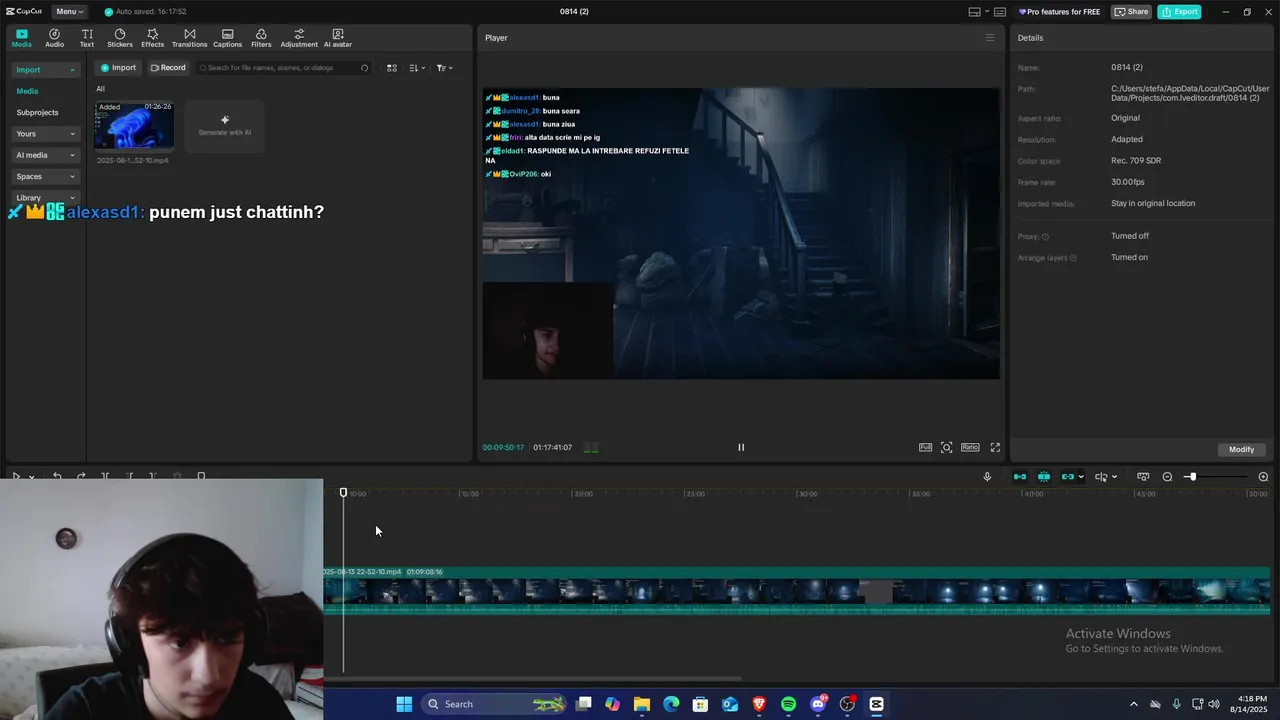Image resolution: width=1280 pixels, height=720 pixels.
Task: Select the All tab in media list
Action: 100,89
